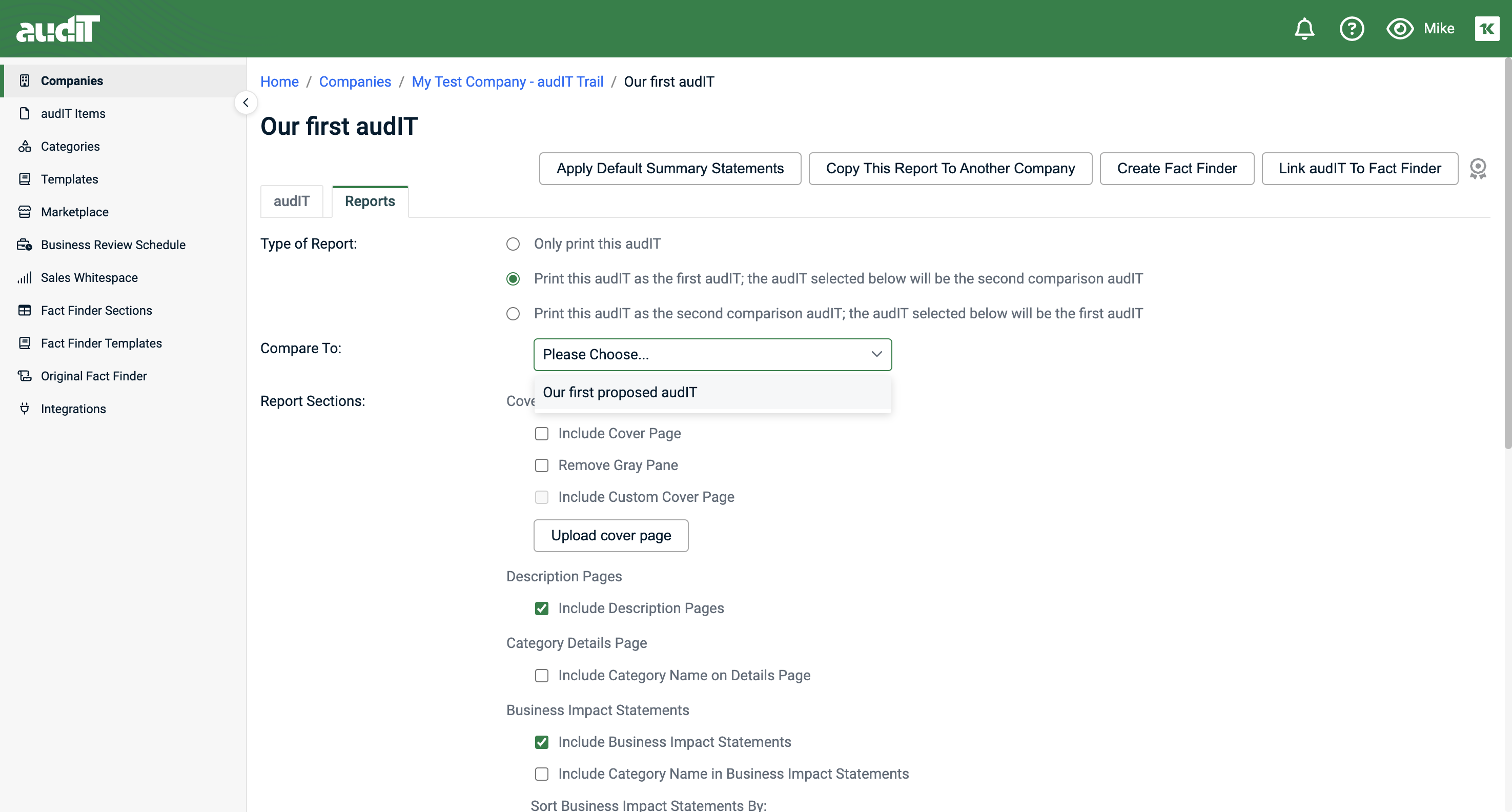Switch to the audIT tab

point(291,201)
